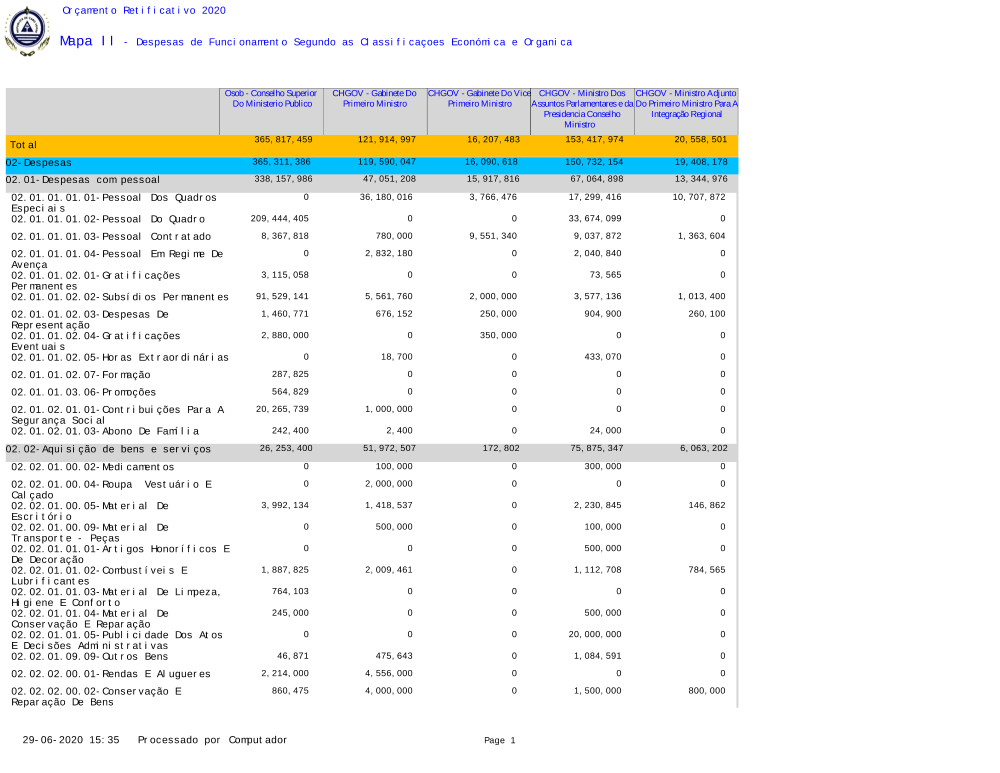This screenshot has height=773, width=1000.
Task: Select the 'CHGOV - Gabinete Do Primeiro Ministro' column header
Action: pyautogui.click(x=375, y=98)
